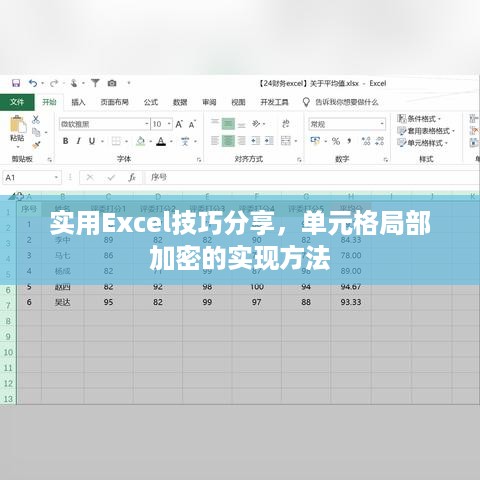This screenshot has height=480, width=480.
Task: Click the camera icon in quick access toolbar
Action: pyautogui.click(x=112, y=83)
